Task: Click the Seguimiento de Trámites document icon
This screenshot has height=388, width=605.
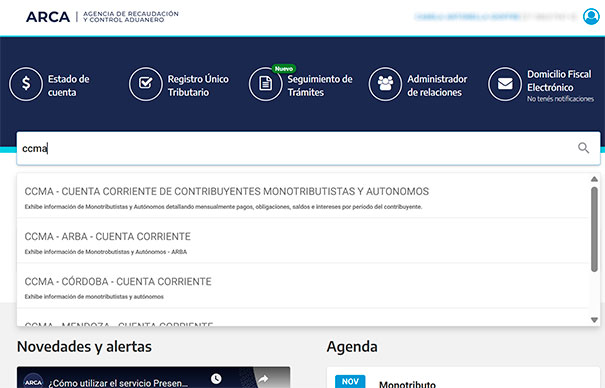Action: click(265, 84)
